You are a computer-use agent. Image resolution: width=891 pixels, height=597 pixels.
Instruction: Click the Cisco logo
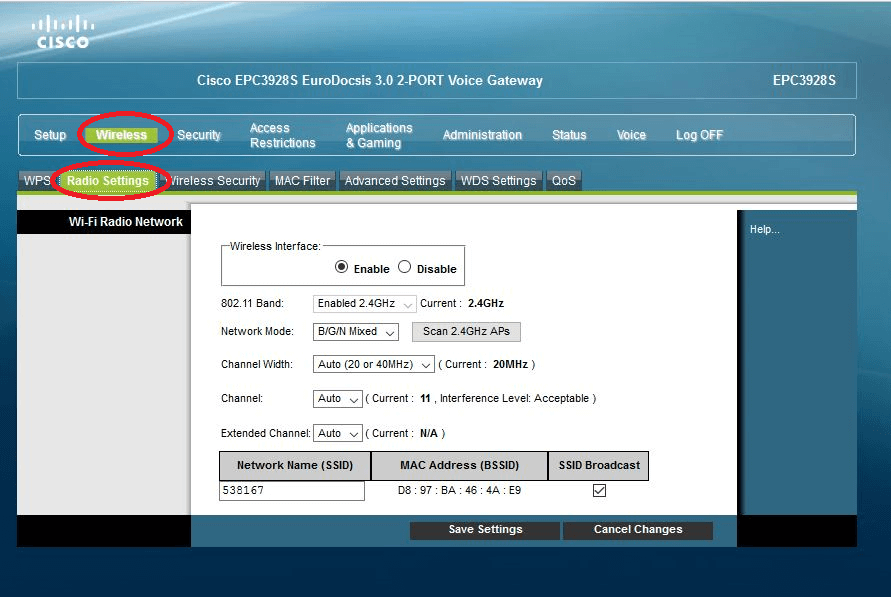tap(62, 32)
